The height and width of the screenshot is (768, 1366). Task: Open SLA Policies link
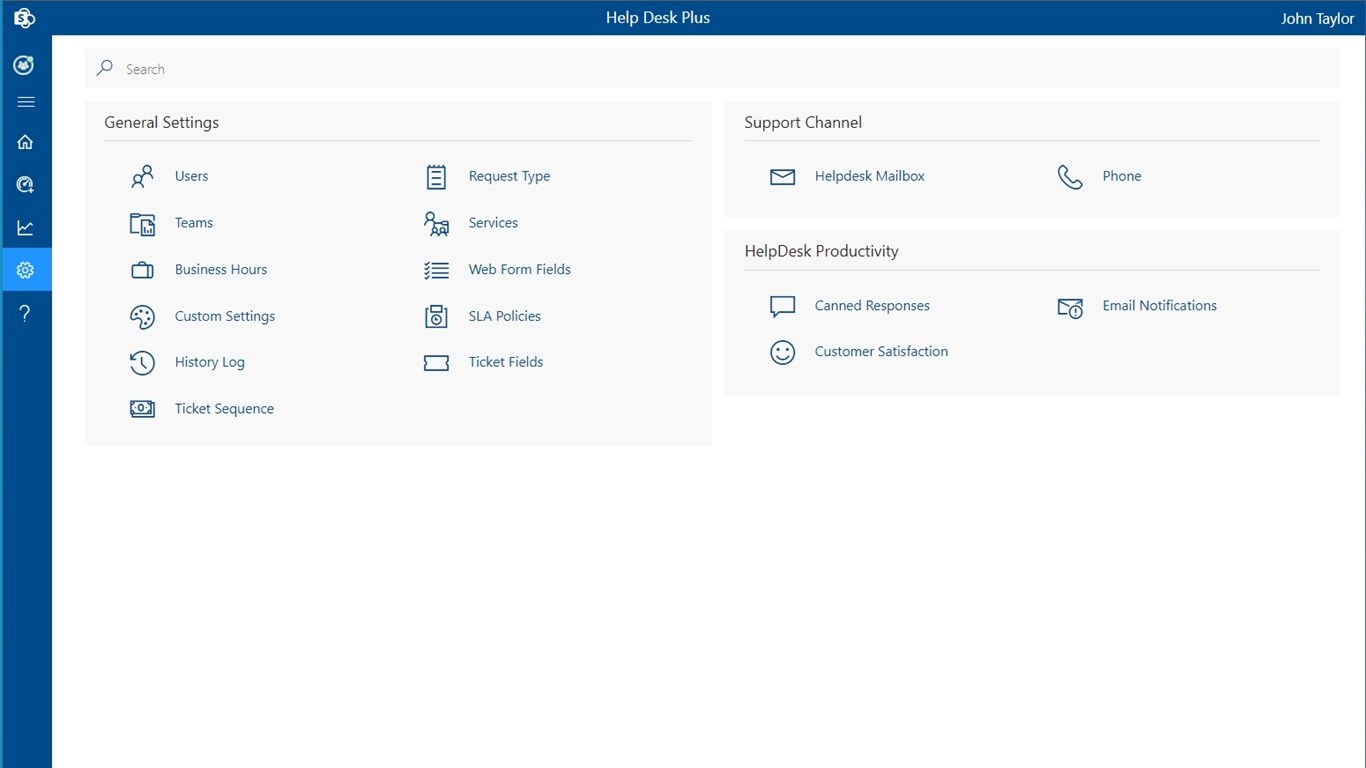click(x=505, y=316)
